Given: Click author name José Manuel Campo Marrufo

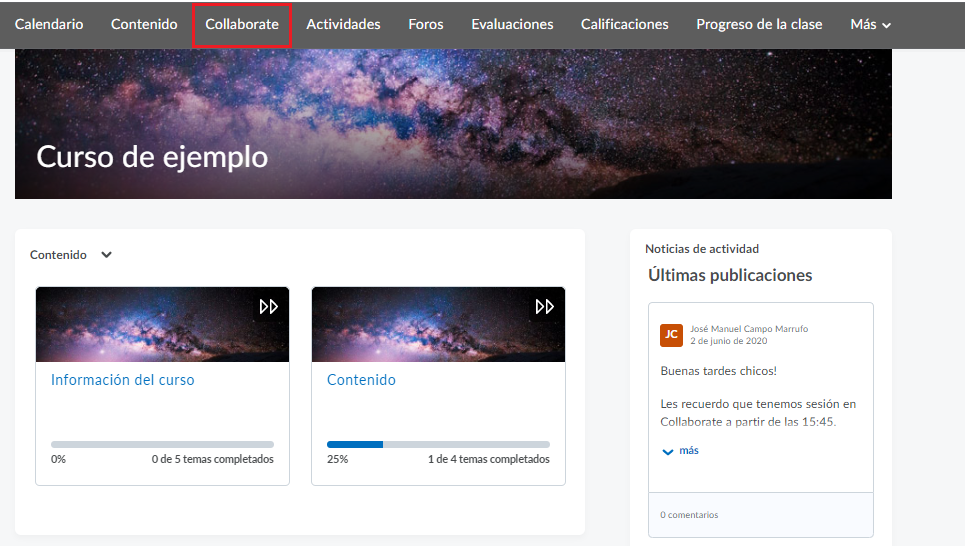Looking at the screenshot, I should click(x=749, y=328).
